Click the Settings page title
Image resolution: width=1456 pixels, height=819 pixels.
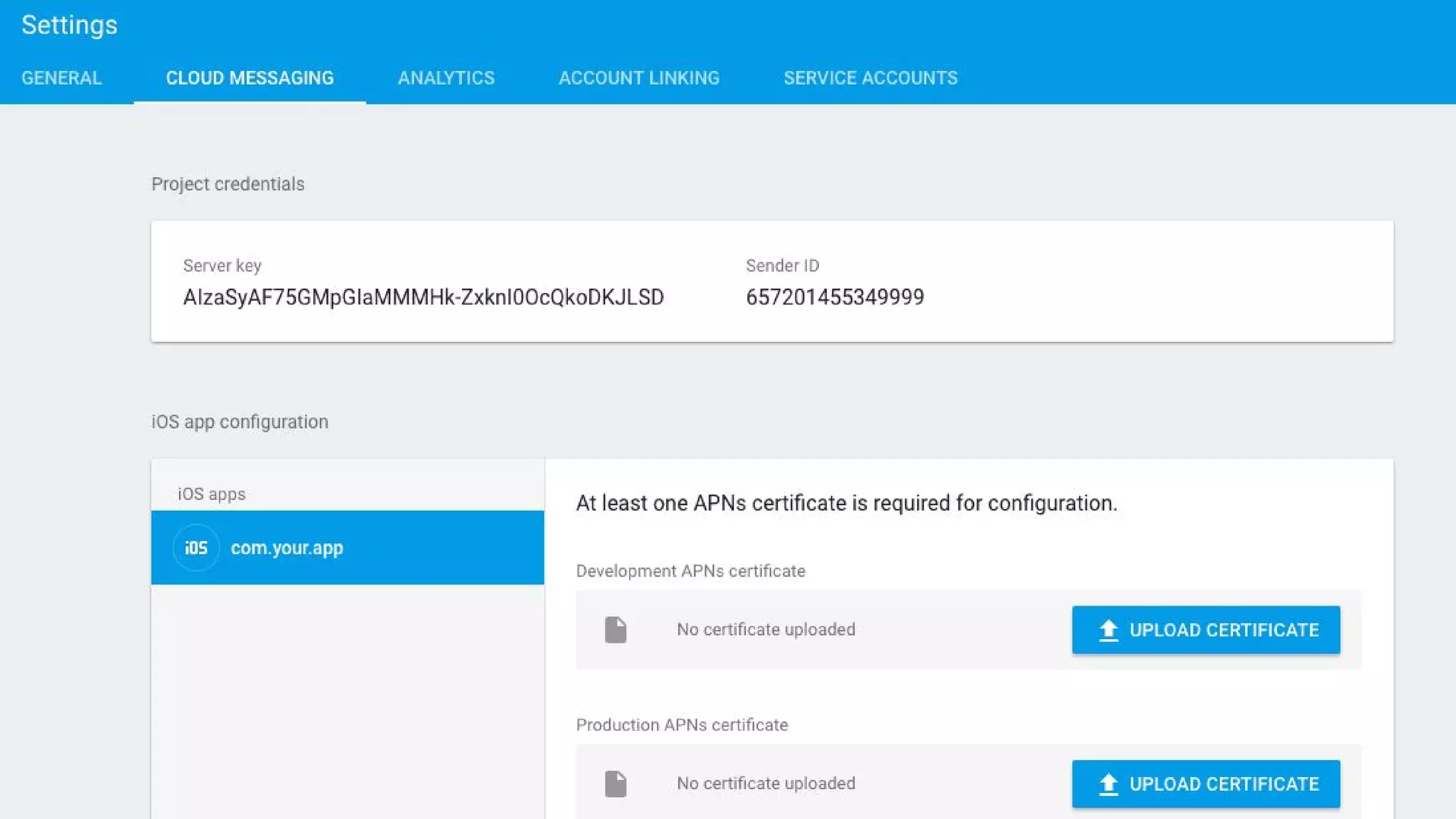click(x=70, y=25)
